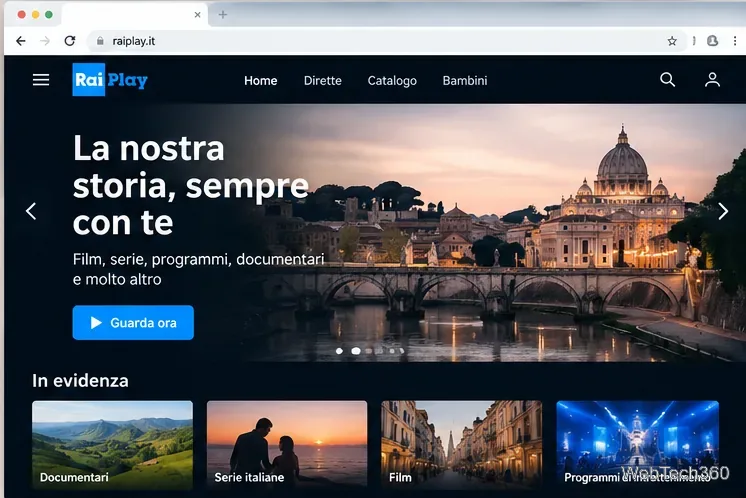This screenshot has width=746, height=498.
Task: Open the Film thumbnail card
Action: (461, 445)
